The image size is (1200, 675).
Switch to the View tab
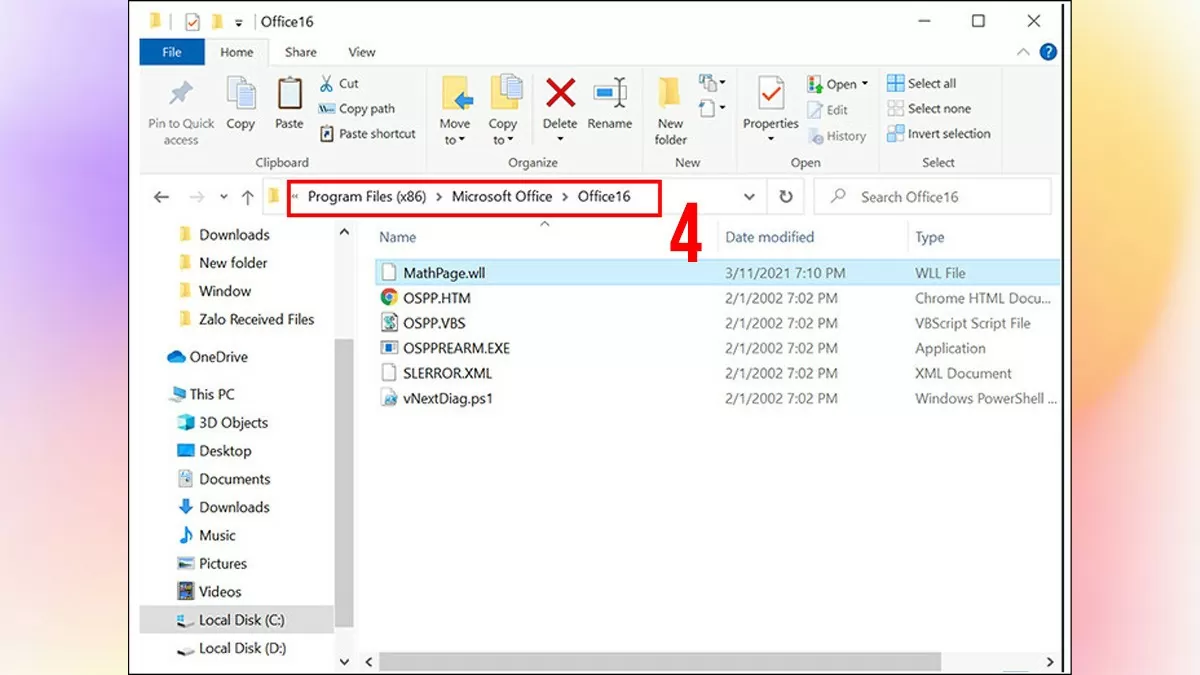[x=361, y=52]
